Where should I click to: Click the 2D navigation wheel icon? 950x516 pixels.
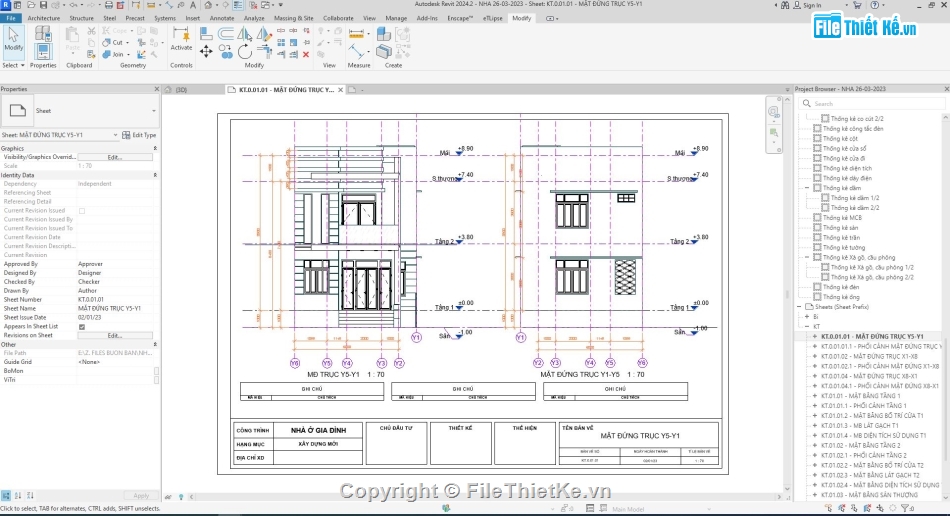point(774,111)
